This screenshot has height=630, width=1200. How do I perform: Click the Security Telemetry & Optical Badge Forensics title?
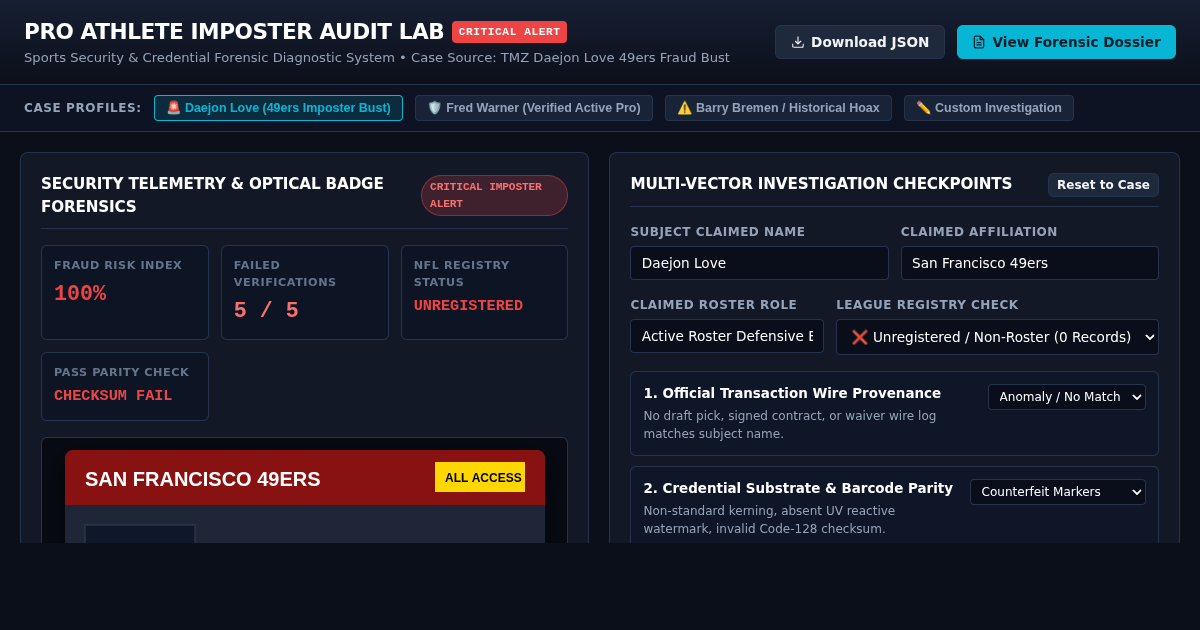[212, 195]
